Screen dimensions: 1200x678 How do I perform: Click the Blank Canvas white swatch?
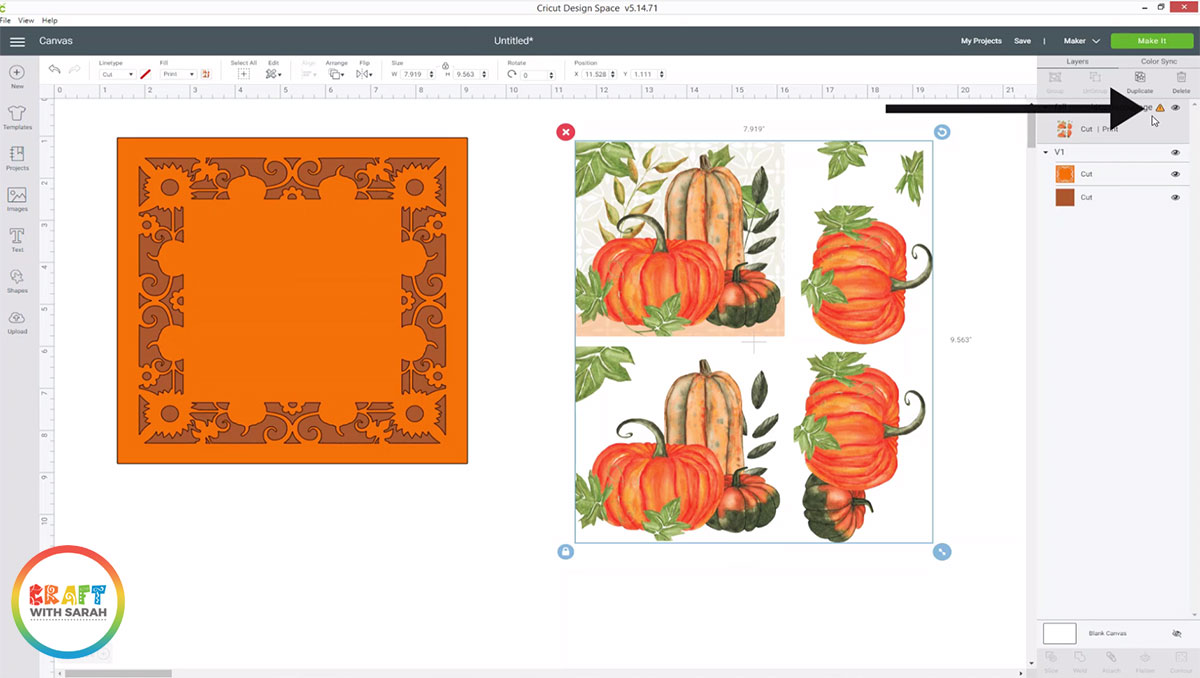[x=1060, y=633]
